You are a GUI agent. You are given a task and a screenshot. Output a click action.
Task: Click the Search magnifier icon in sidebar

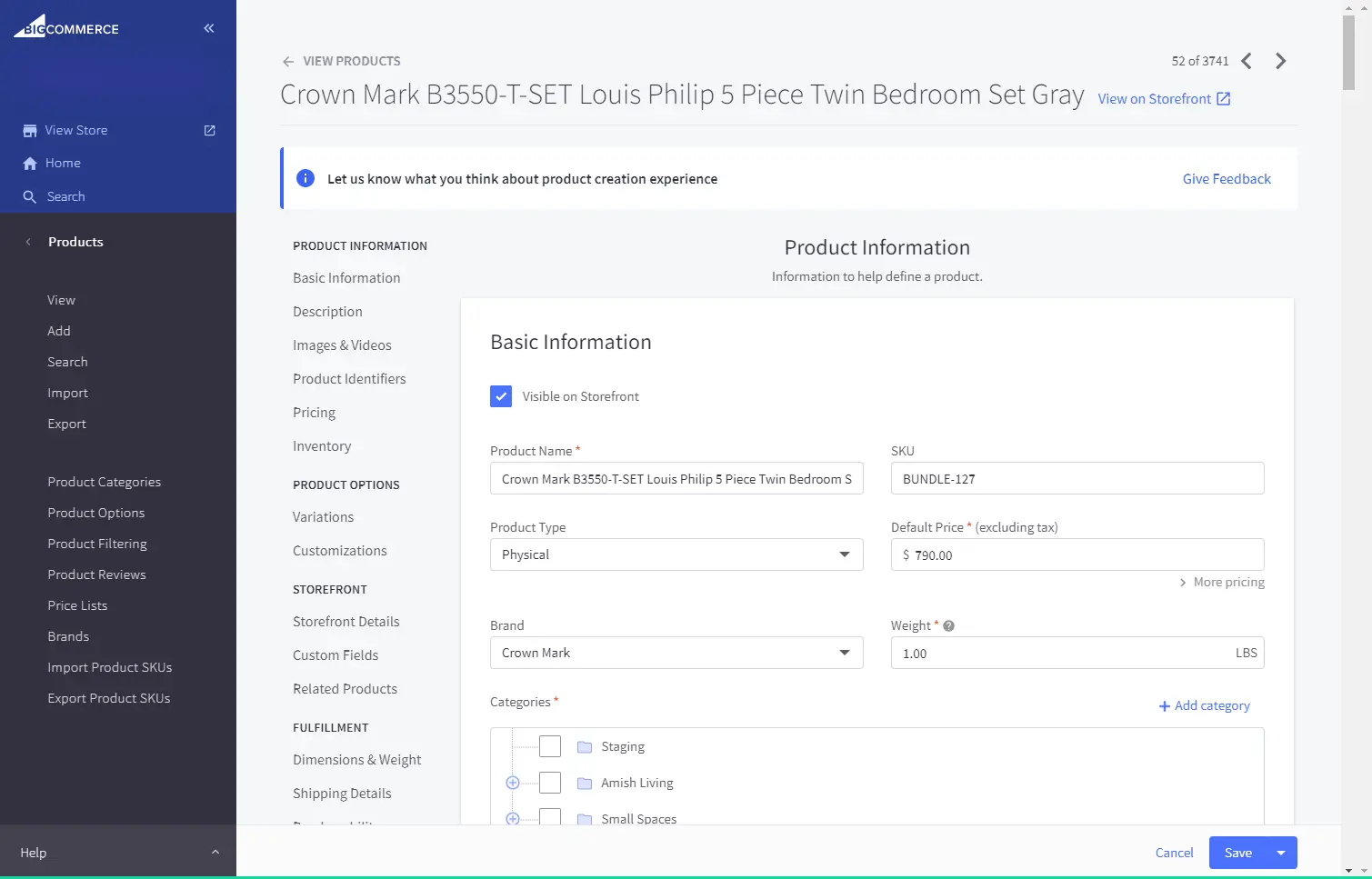click(30, 197)
